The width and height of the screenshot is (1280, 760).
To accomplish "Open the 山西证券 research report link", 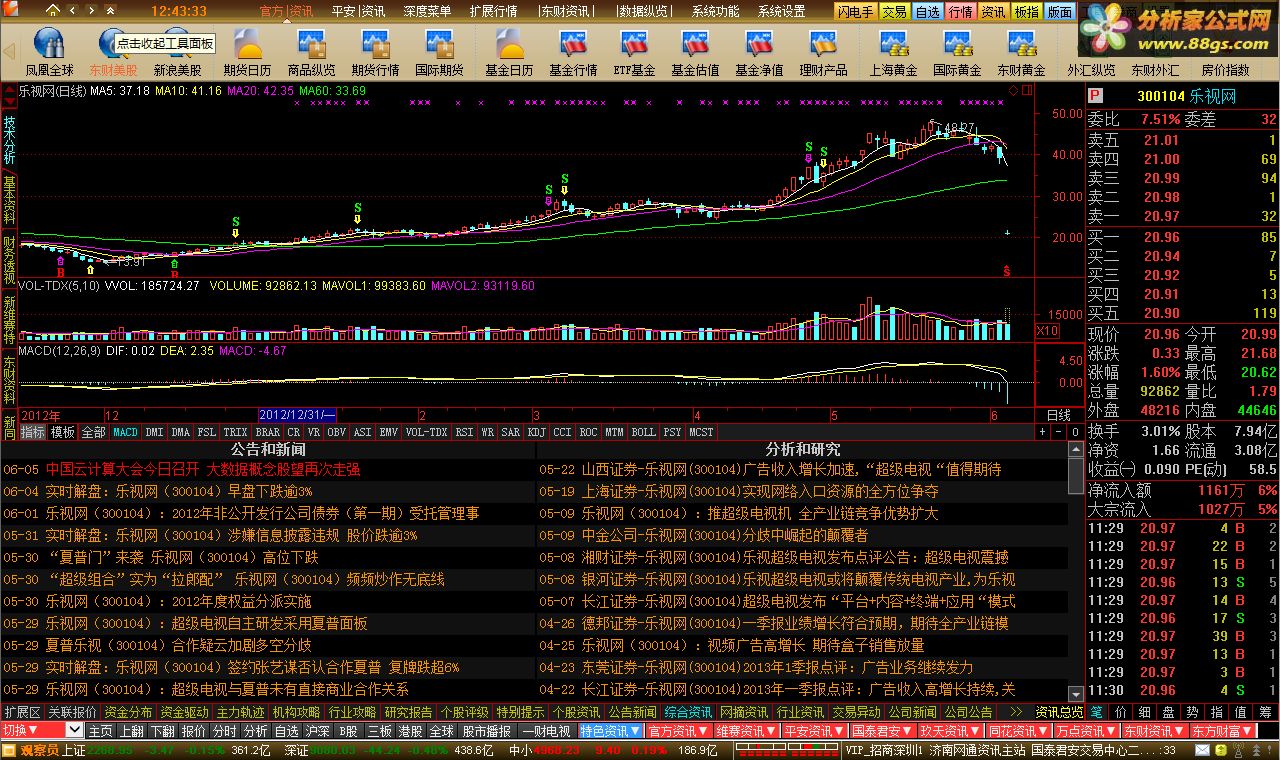I will click(x=791, y=469).
